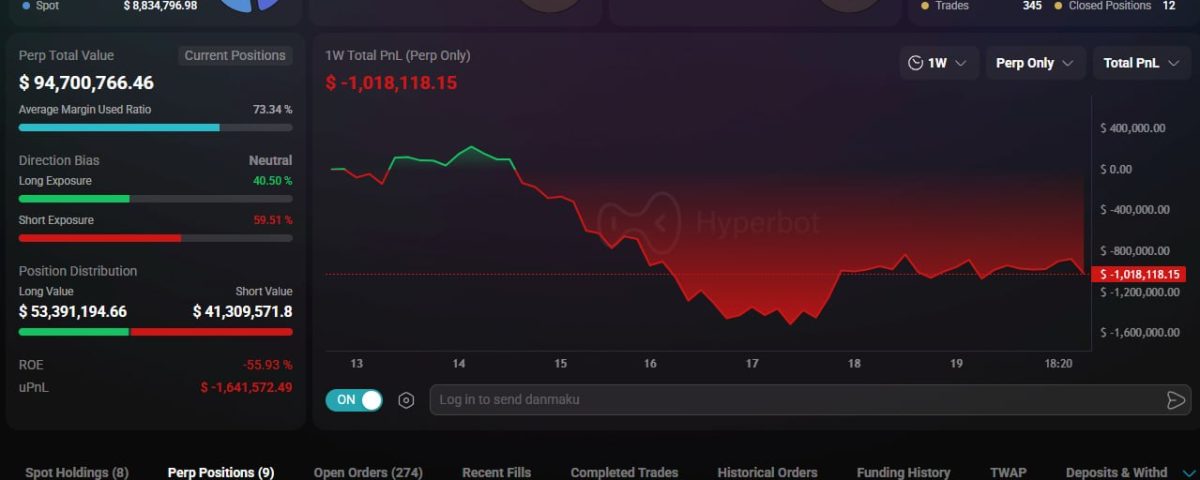Click Long Value $ 53,391,194.66
The image size is (1200, 480).
tap(73, 311)
